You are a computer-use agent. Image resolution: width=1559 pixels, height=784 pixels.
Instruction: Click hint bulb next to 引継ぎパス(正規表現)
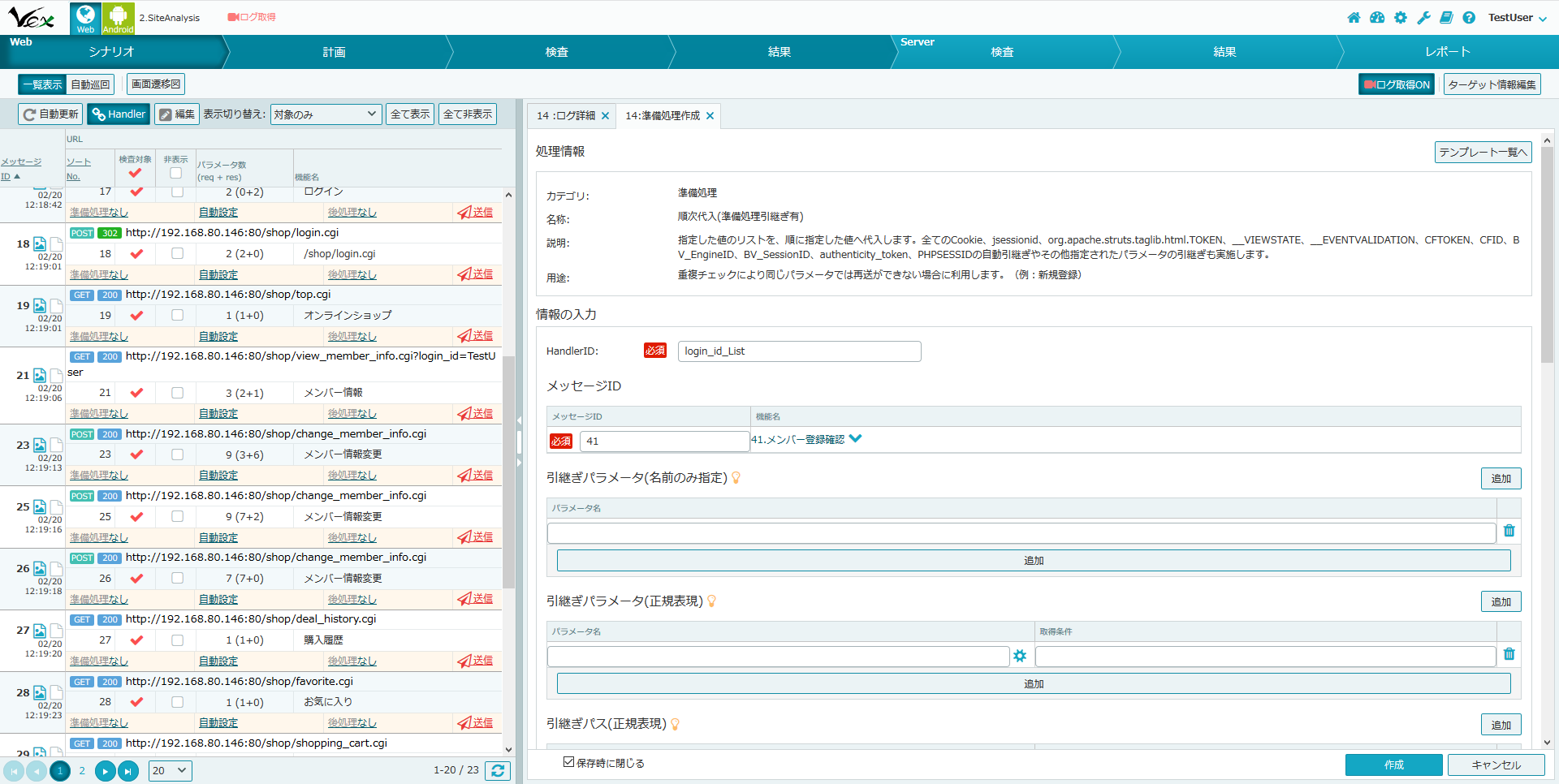pos(675,724)
